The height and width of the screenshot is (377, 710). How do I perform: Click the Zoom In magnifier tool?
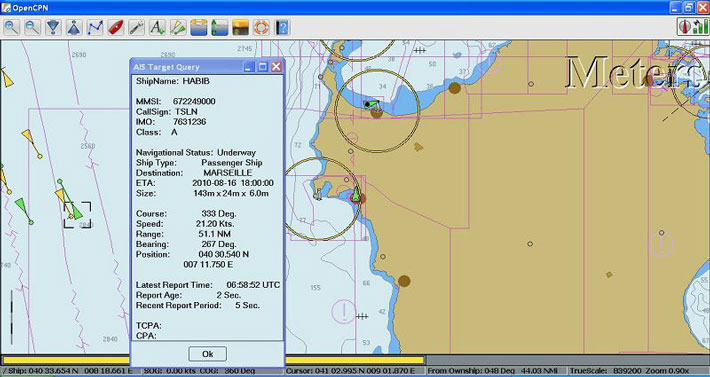(x=11, y=28)
